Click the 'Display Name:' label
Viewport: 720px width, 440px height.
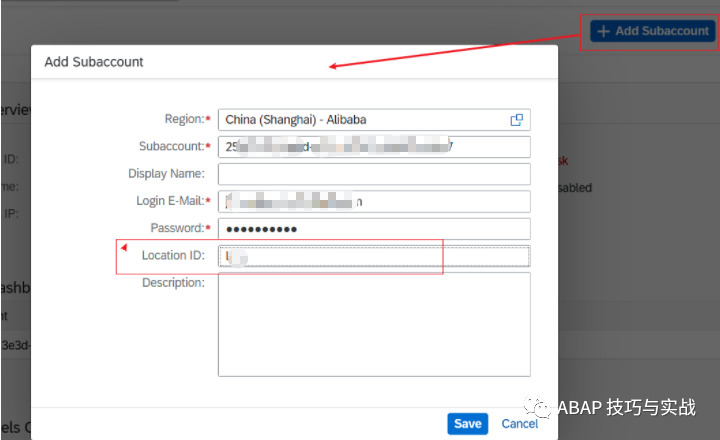pyautogui.click(x=166, y=173)
